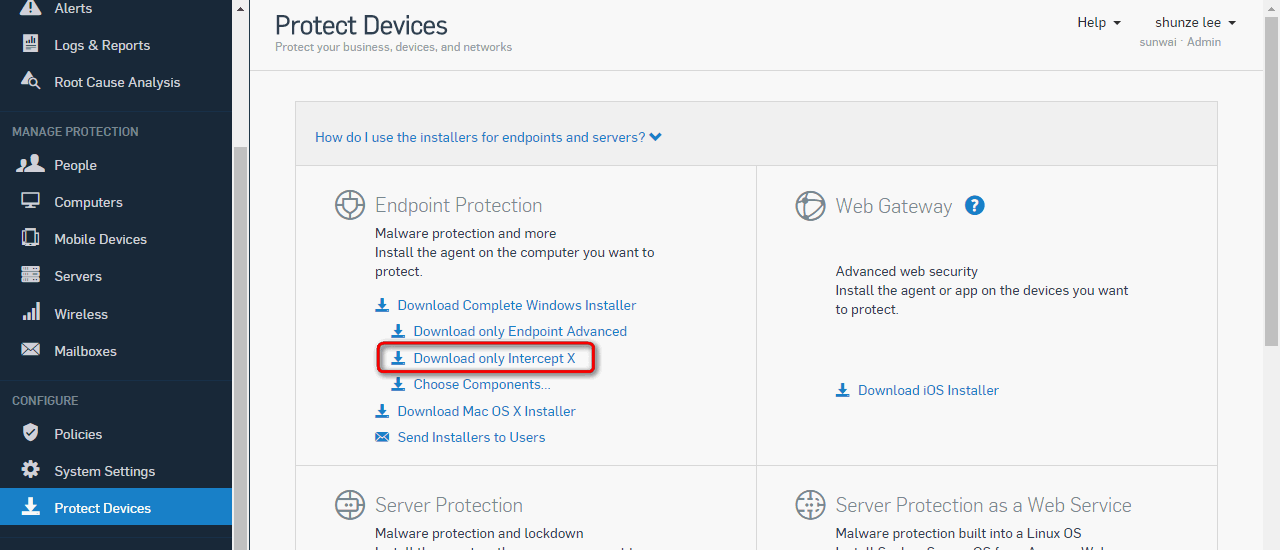Click the Web Gateway help question mark
The height and width of the screenshot is (550, 1280).
[975, 205]
